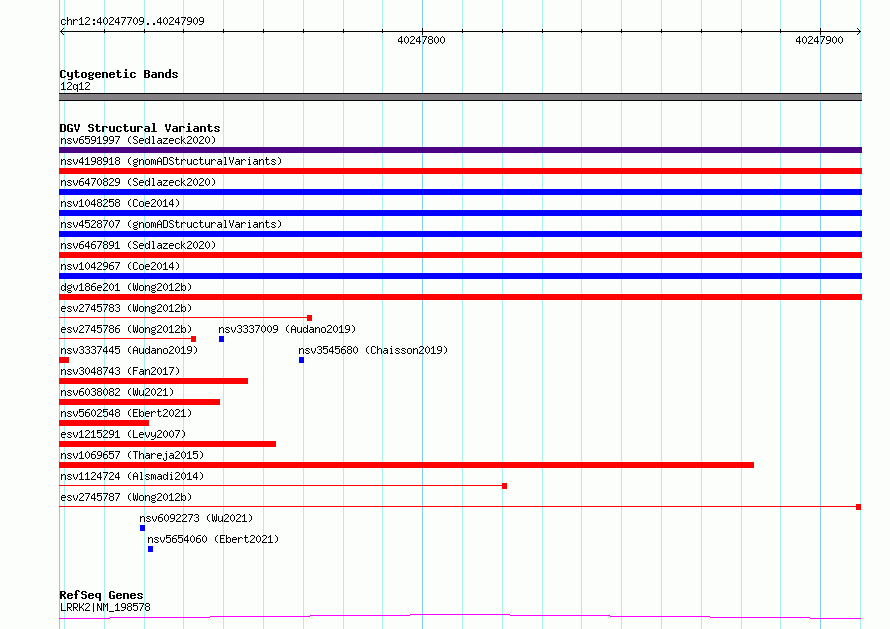
Task: Select nsv4528707 (gnomADStructuralVariants) label
Action: (171, 224)
